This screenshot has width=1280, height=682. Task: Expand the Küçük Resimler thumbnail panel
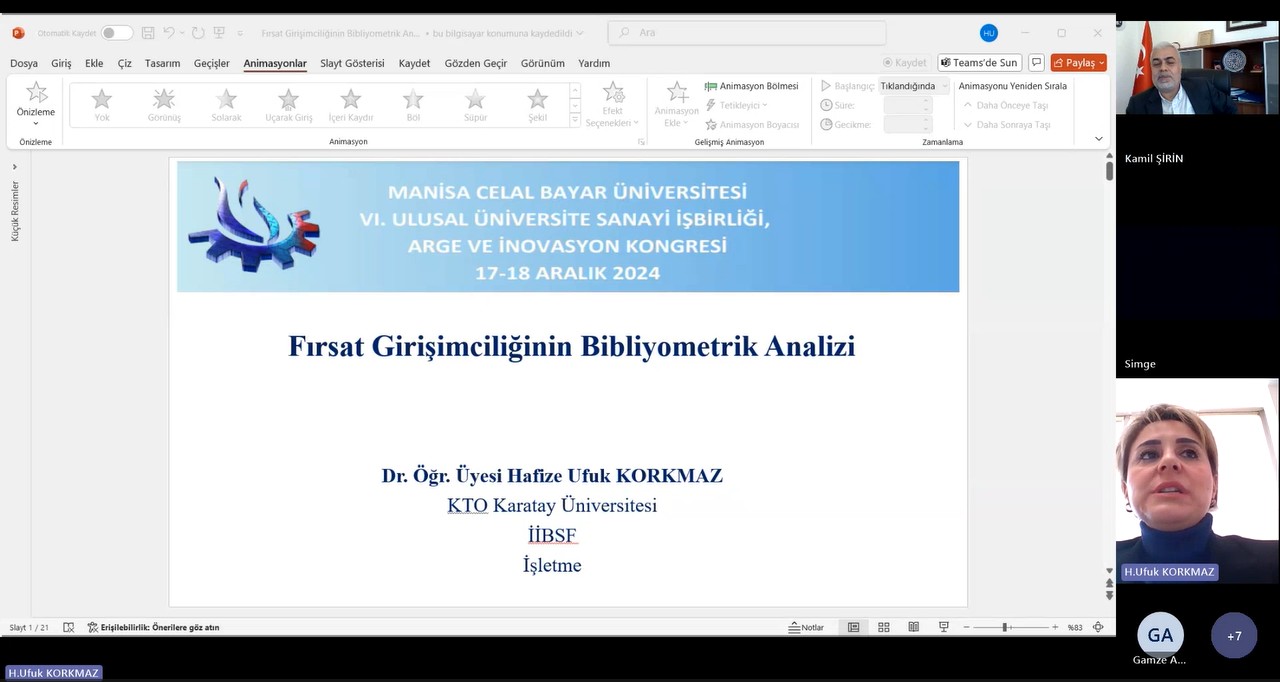tap(14, 167)
